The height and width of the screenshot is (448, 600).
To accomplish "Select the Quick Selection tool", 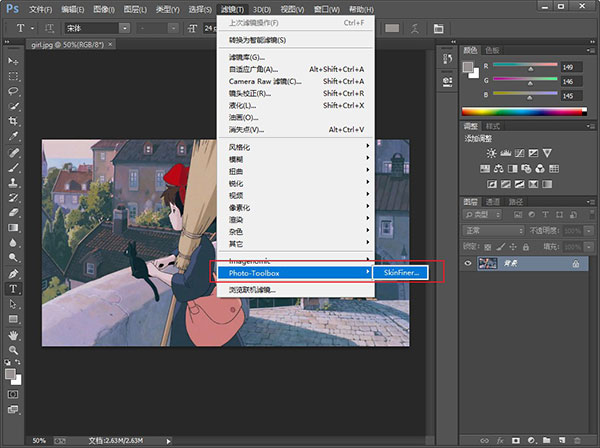I will (13, 106).
